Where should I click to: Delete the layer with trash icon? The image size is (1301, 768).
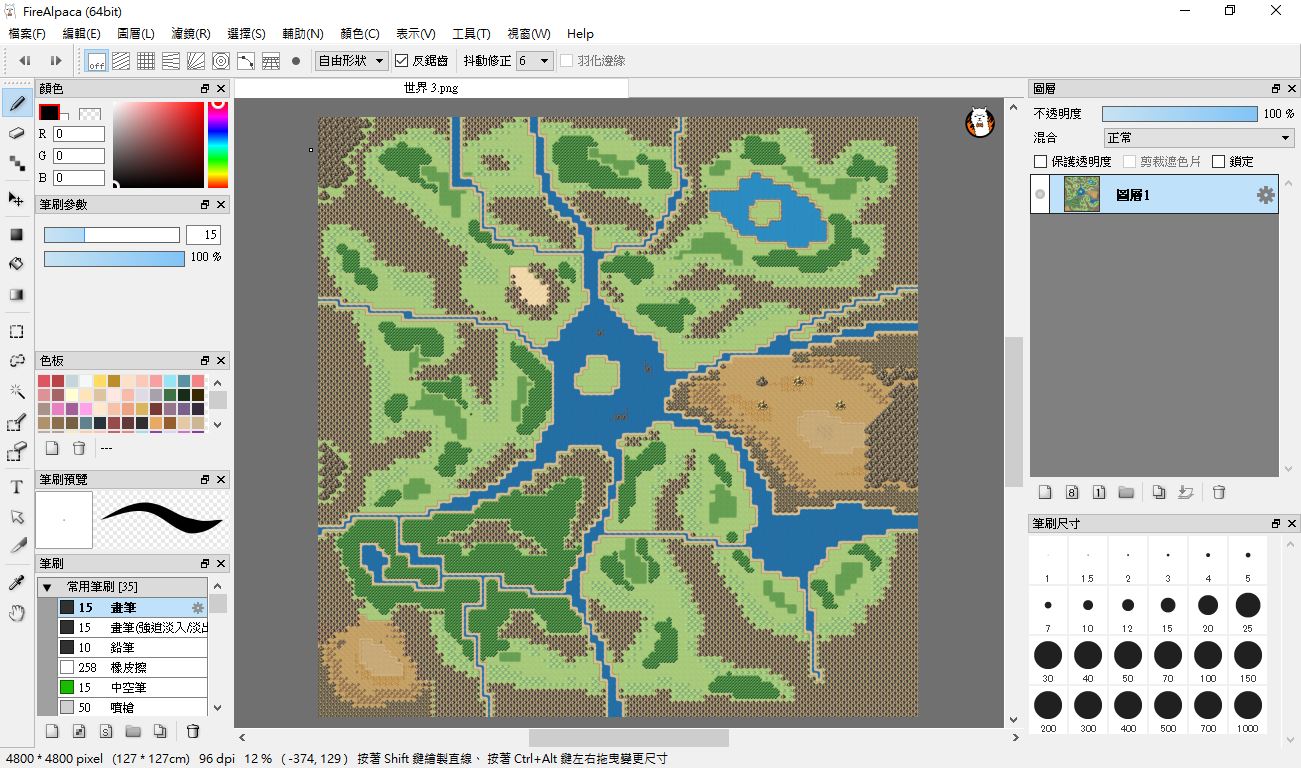coord(1219,492)
